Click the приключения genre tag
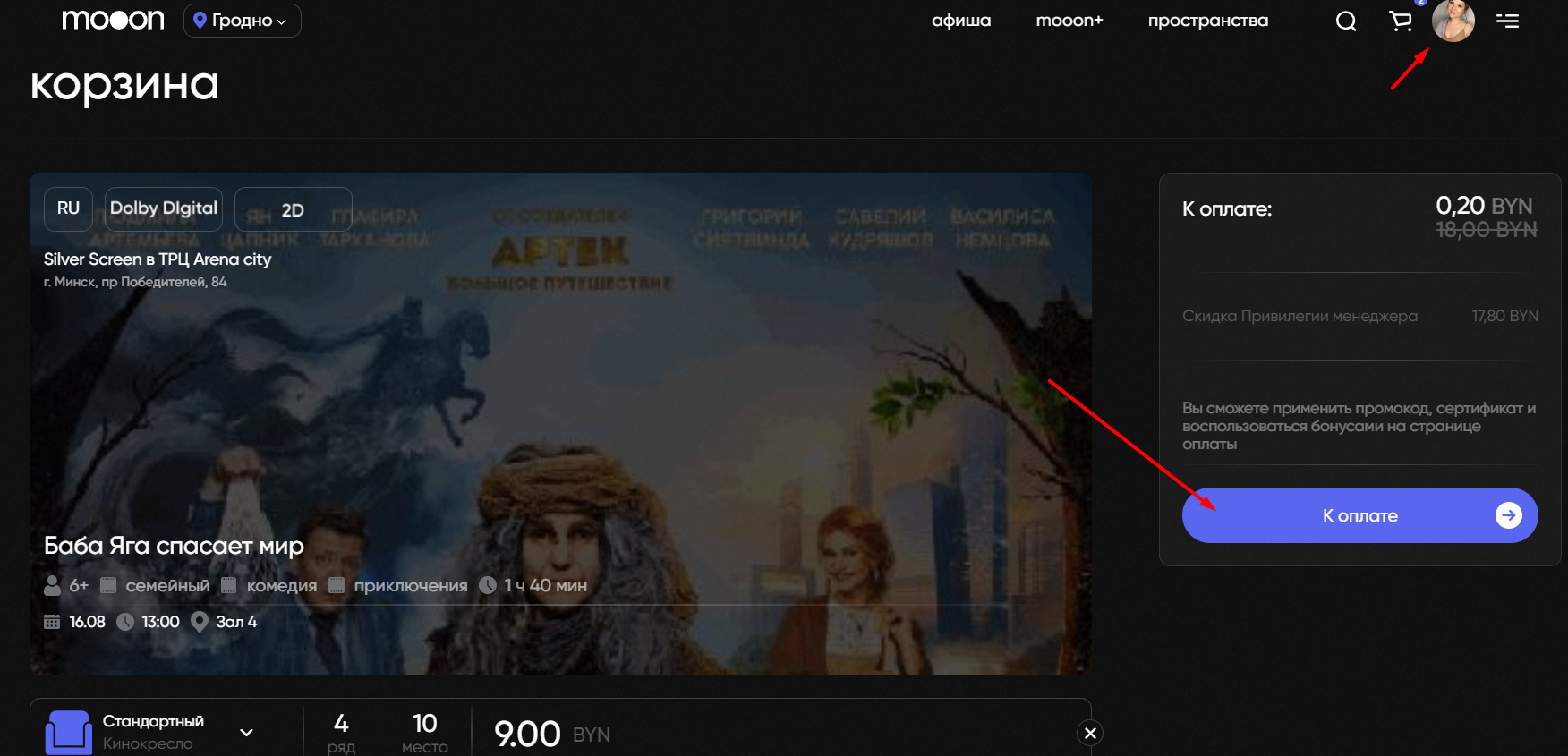 (411, 585)
